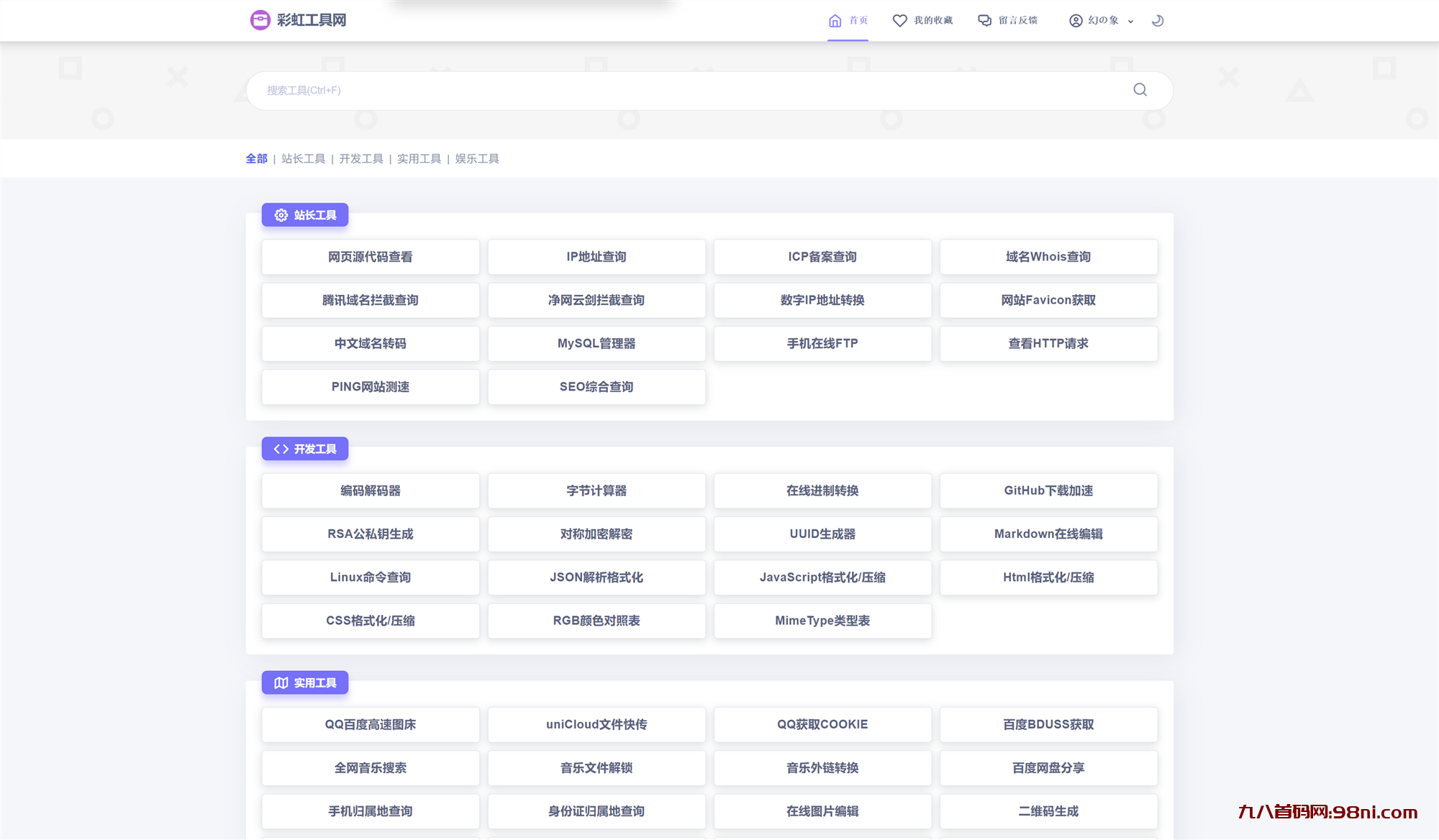Open 百度BDUSS获取 tool
The image size is (1439, 840).
click(x=1048, y=724)
